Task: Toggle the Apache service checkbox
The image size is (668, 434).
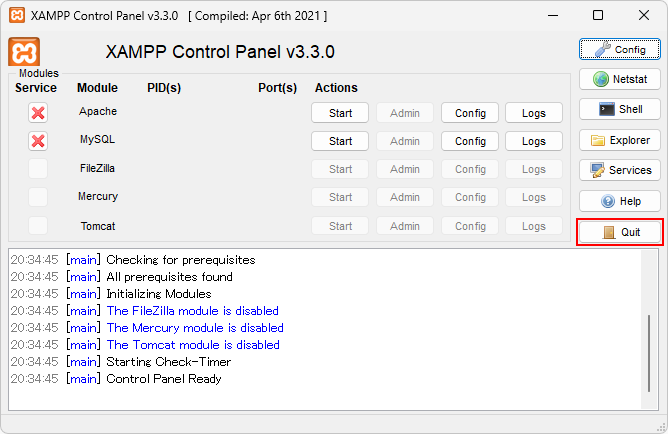Action: click(x=38, y=113)
